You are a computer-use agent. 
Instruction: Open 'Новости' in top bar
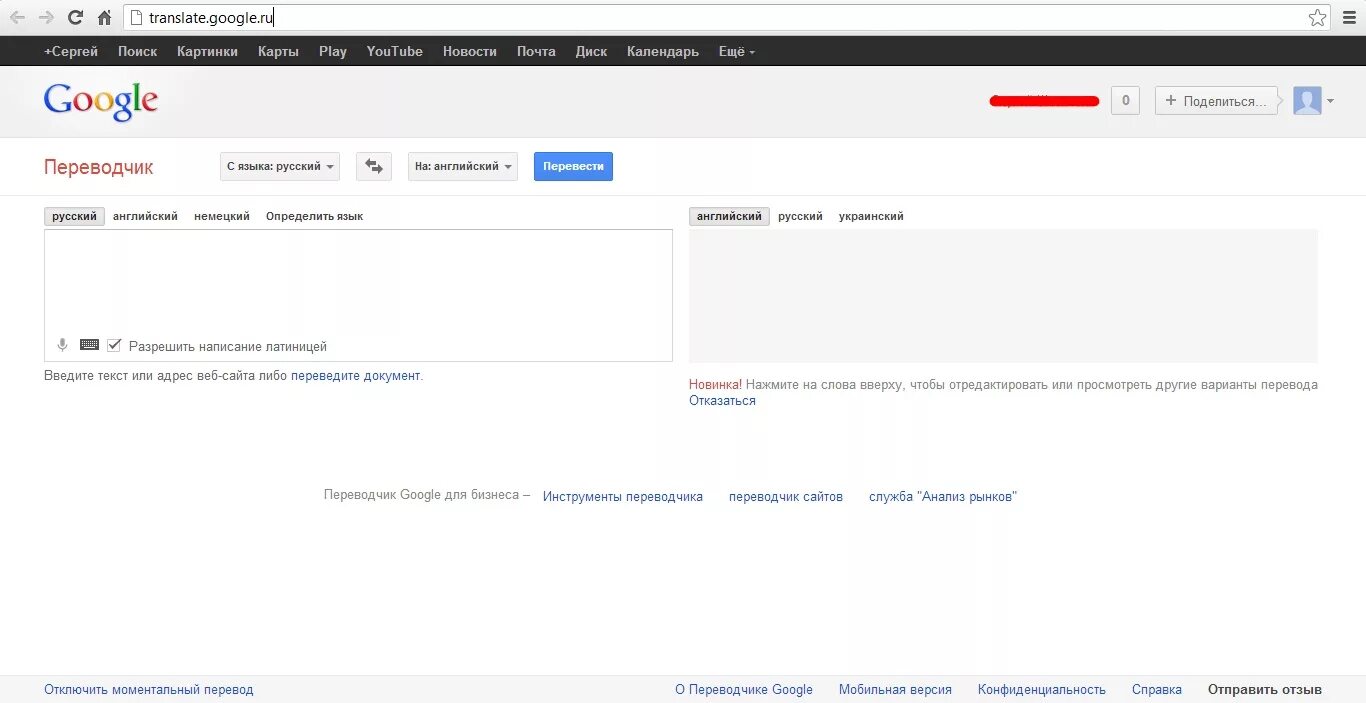[x=470, y=51]
